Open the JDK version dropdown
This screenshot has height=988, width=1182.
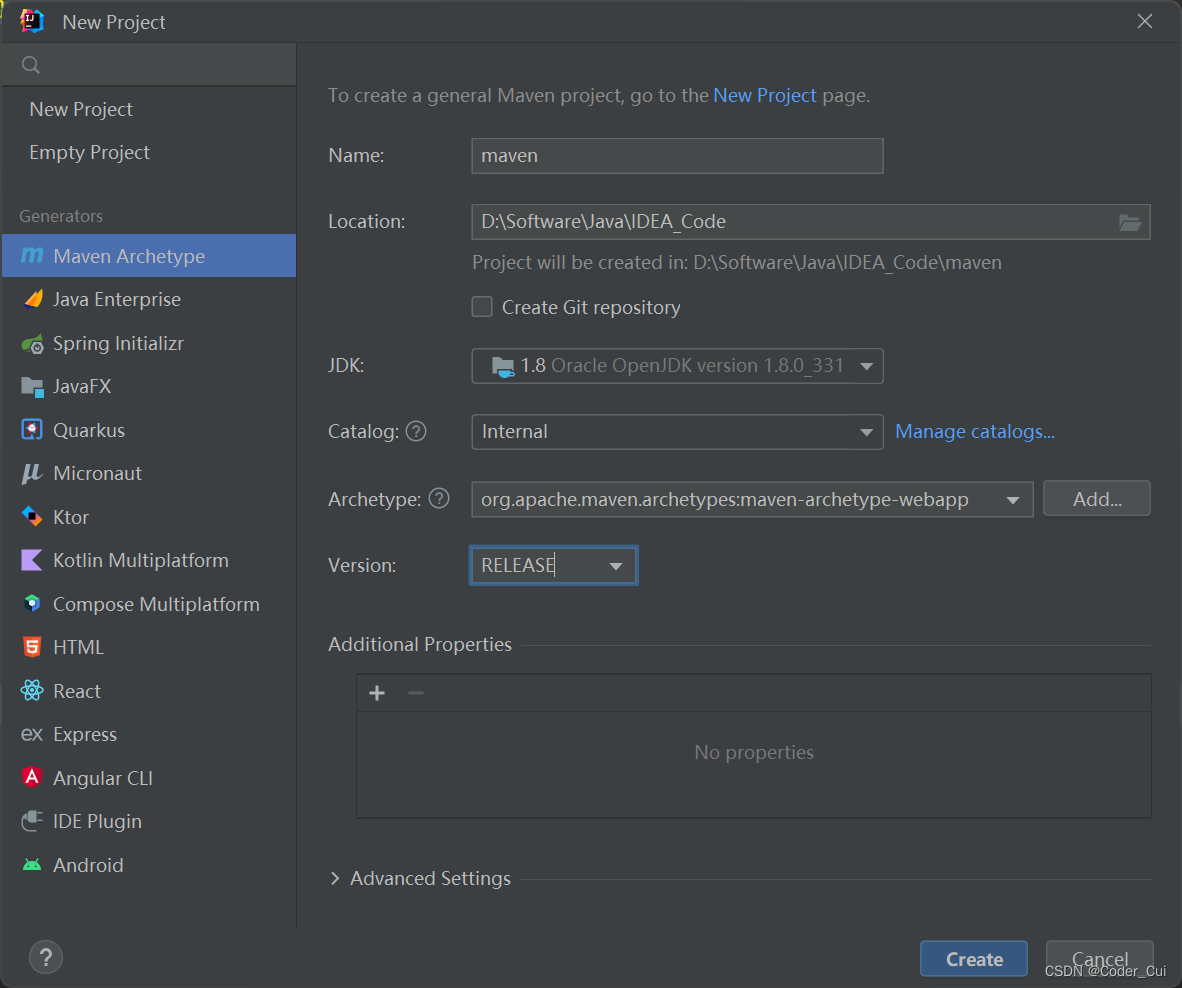677,366
